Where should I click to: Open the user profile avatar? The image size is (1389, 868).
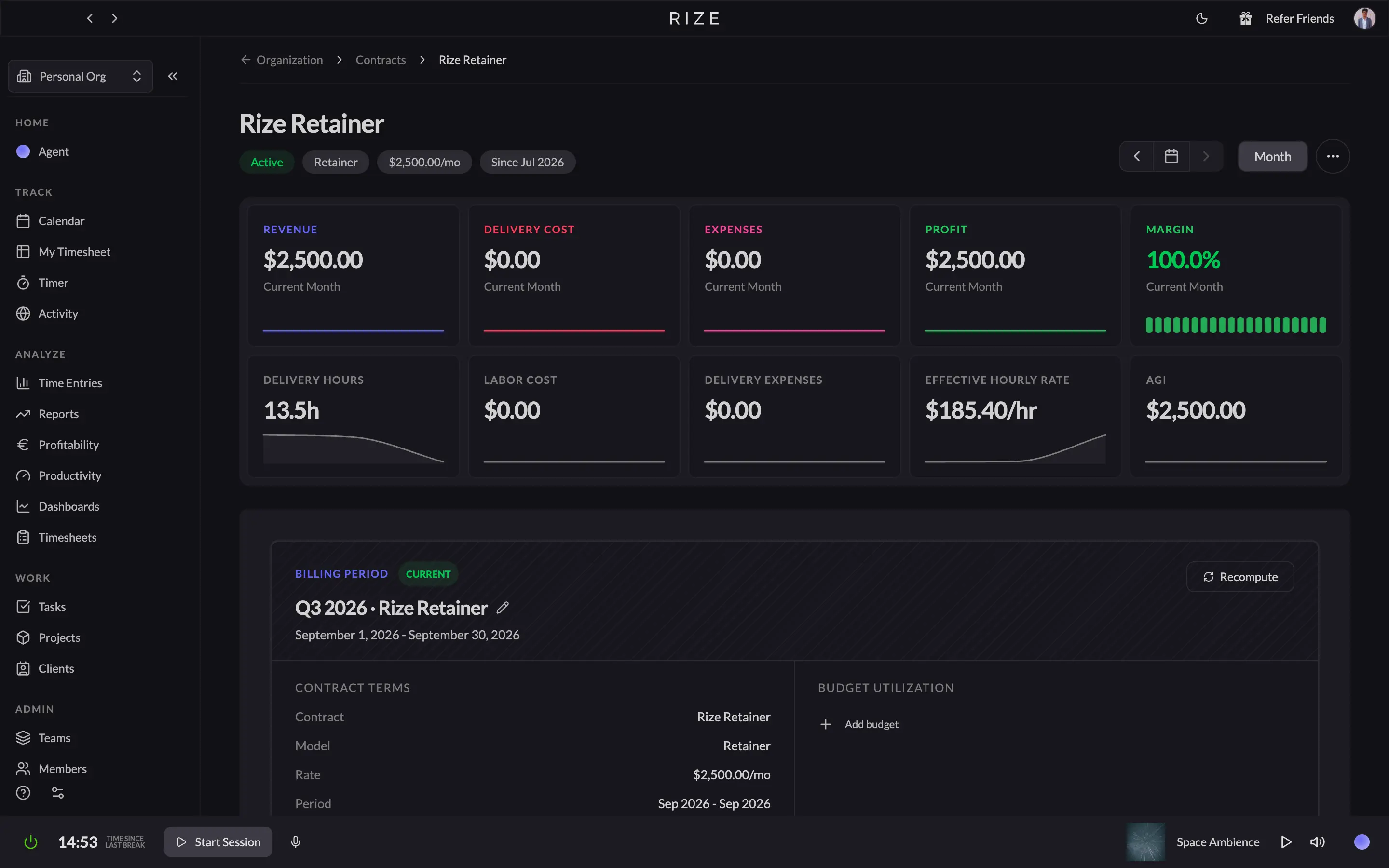pos(1364,18)
